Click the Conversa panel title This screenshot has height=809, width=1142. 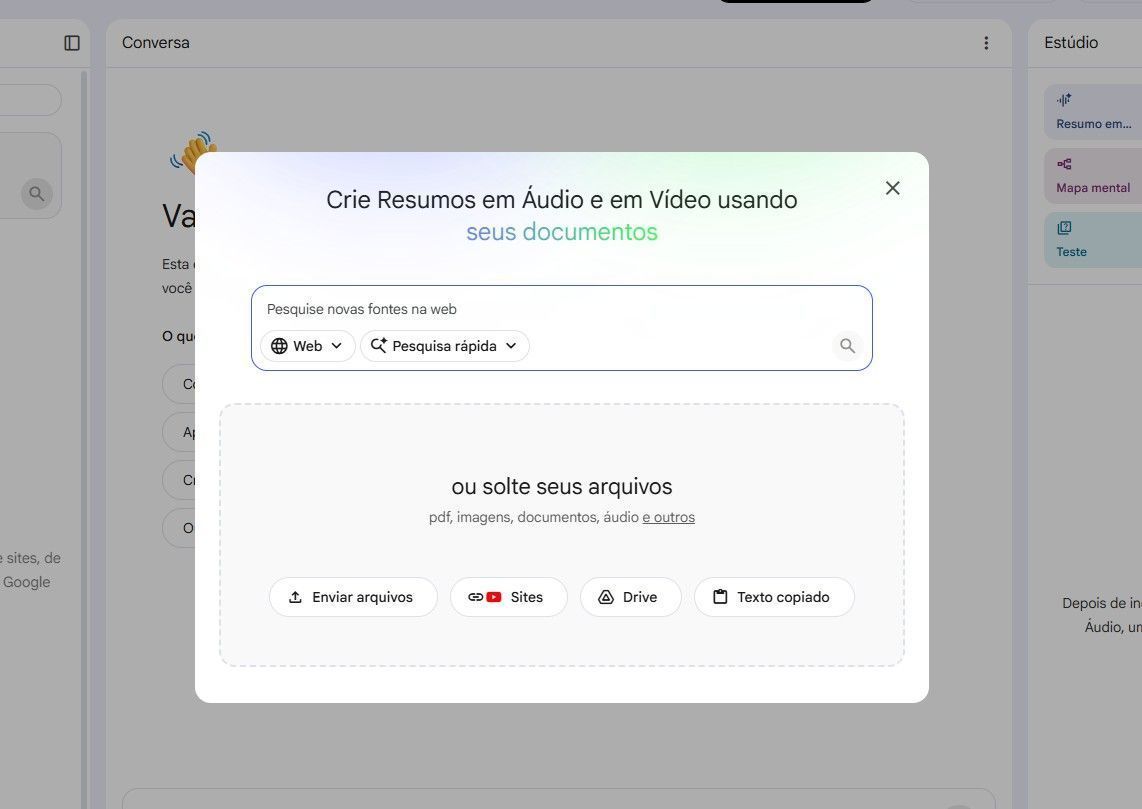[x=156, y=43]
